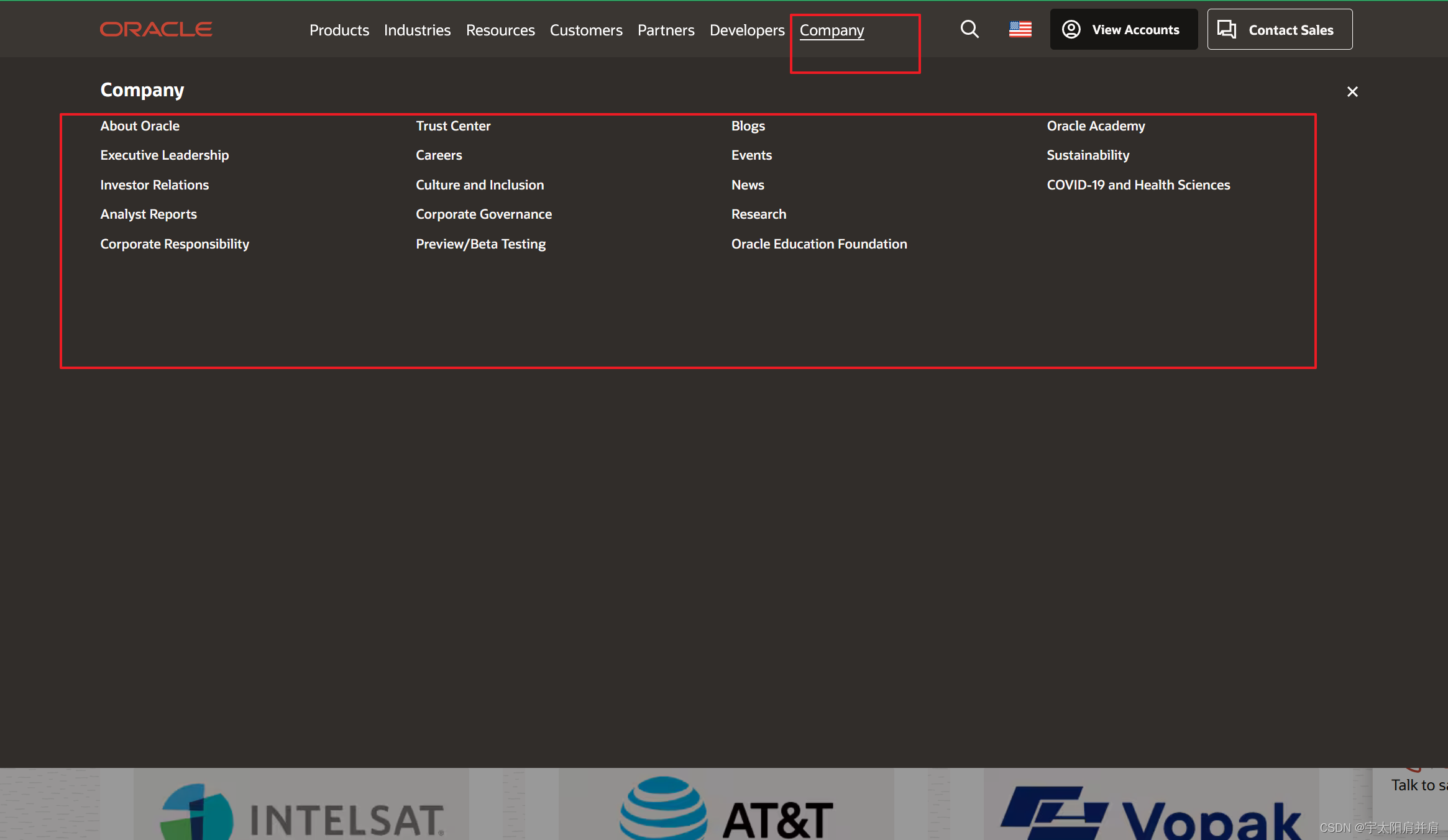Visit the Research page
1448x840 pixels.
click(x=759, y=214)
